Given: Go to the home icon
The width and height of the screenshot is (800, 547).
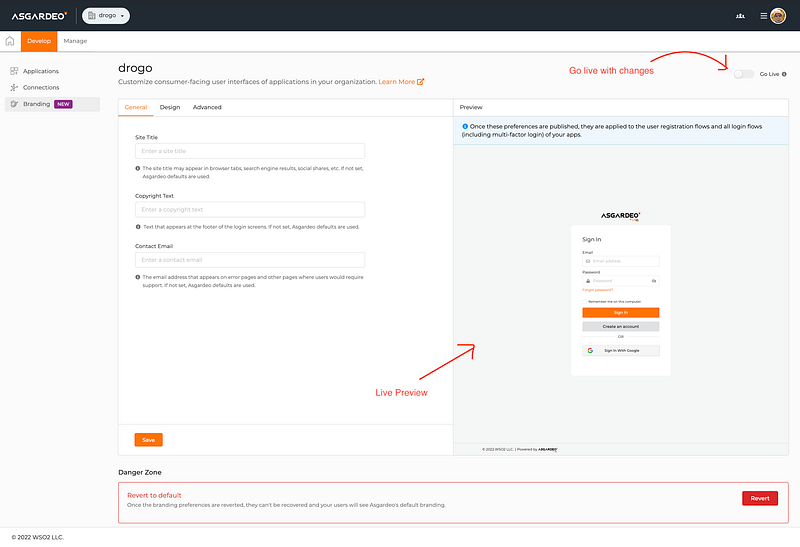Looking at the screenshot, I should tap(10, 41).
